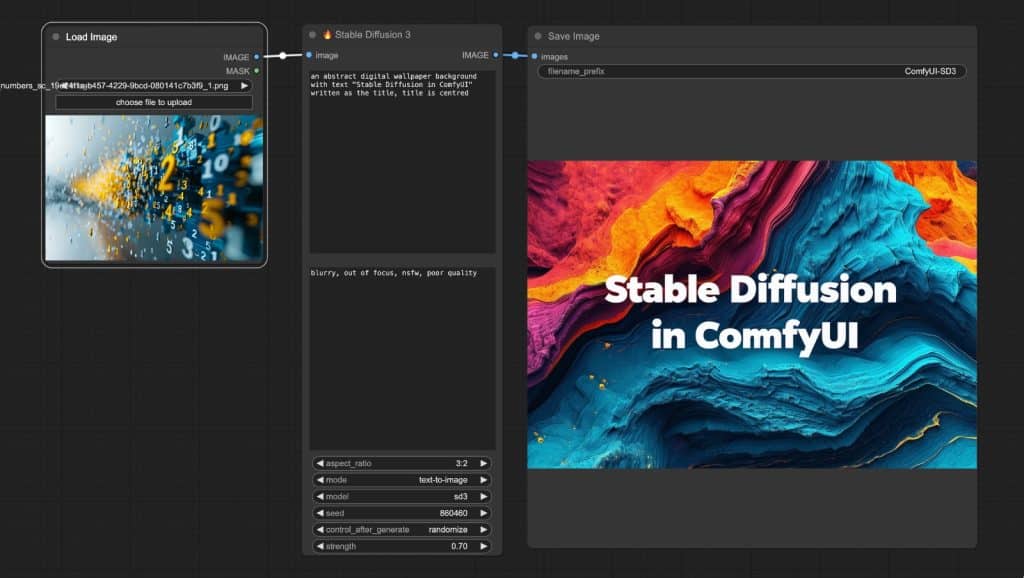Open the mode options showing text-to-image
This screenshot has height=578, width=1024.
[x=402, y=479]
